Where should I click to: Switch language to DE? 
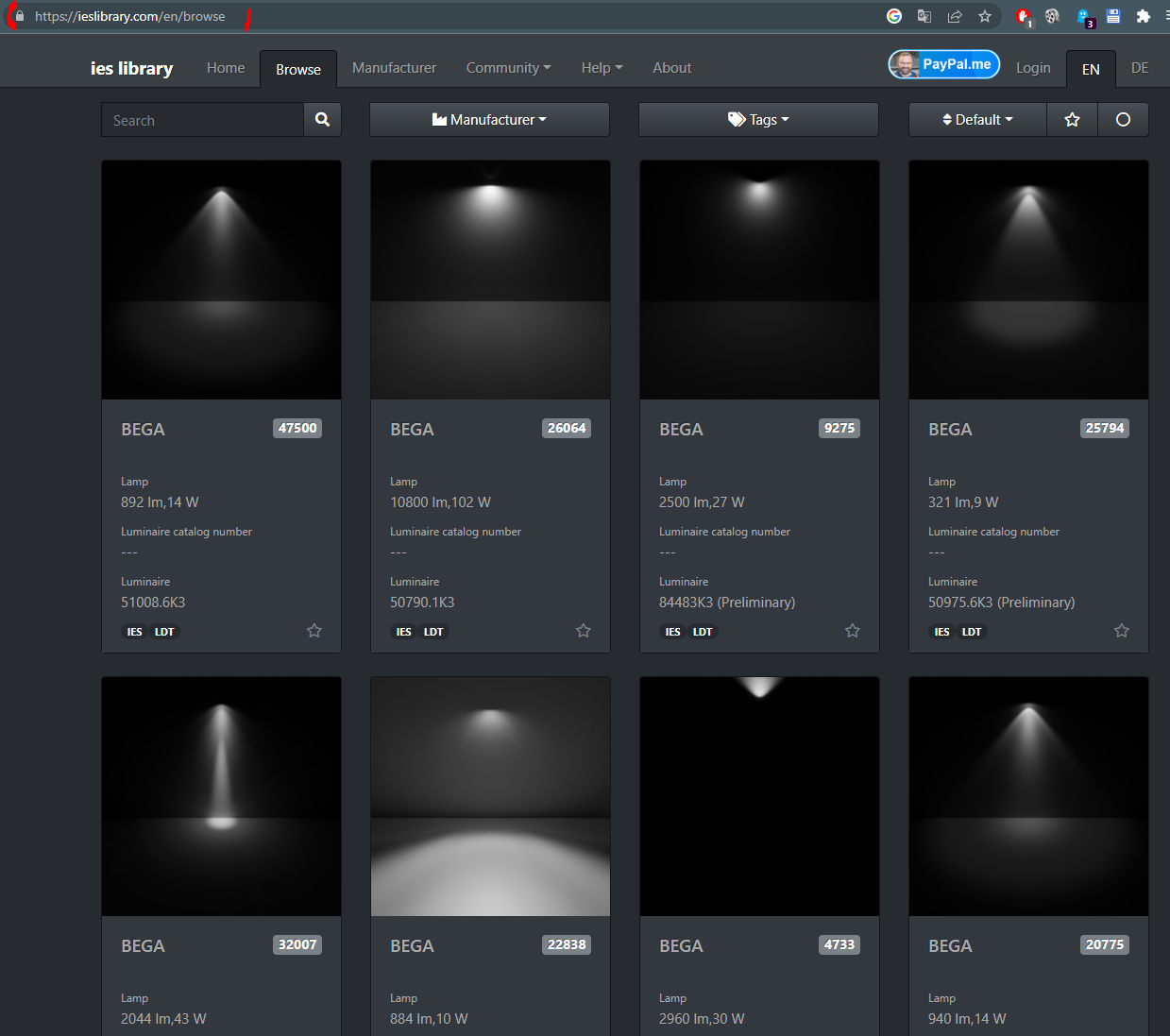click(1140, 68)
